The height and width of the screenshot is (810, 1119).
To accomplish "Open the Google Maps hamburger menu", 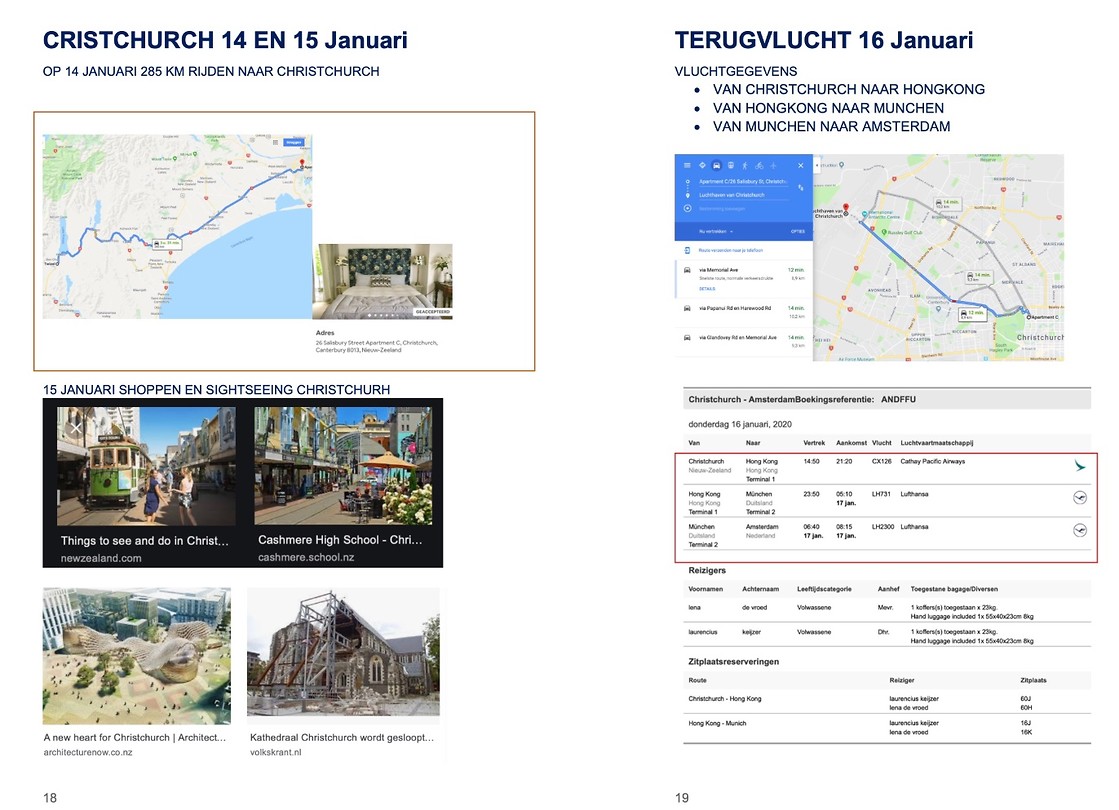I will pos(687,166).
